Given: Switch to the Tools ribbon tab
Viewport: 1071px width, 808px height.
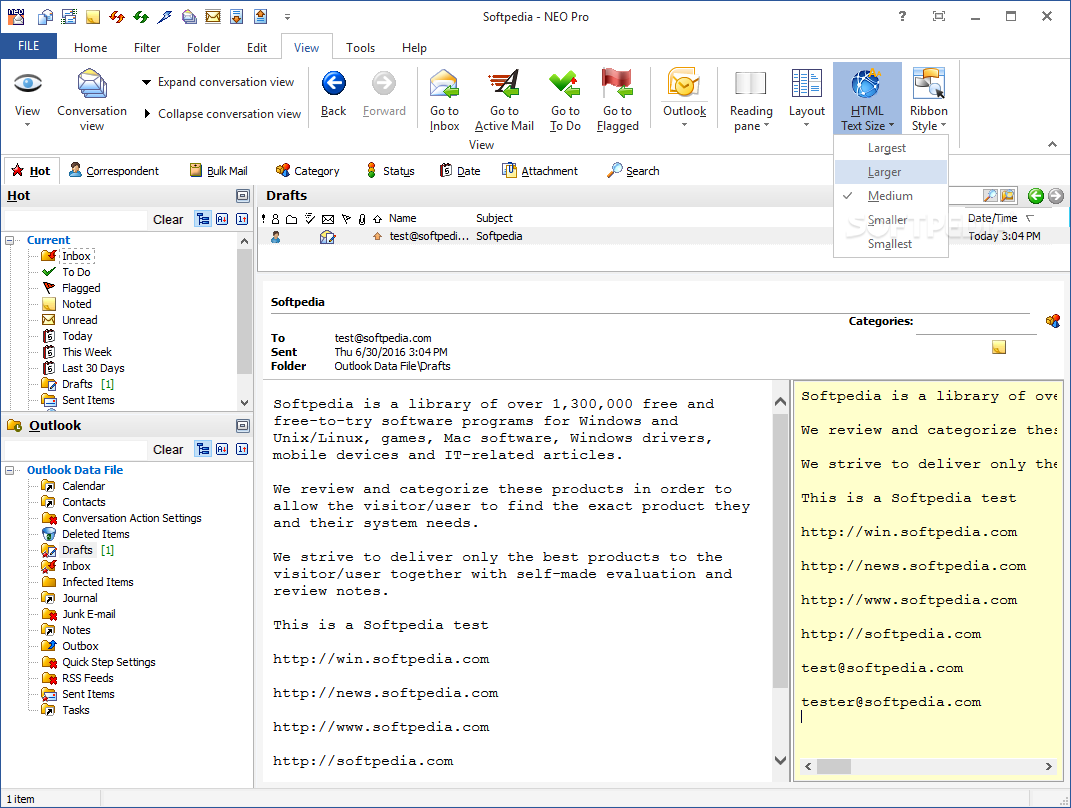Looking at the screenshot, I should tap(360, 48).
